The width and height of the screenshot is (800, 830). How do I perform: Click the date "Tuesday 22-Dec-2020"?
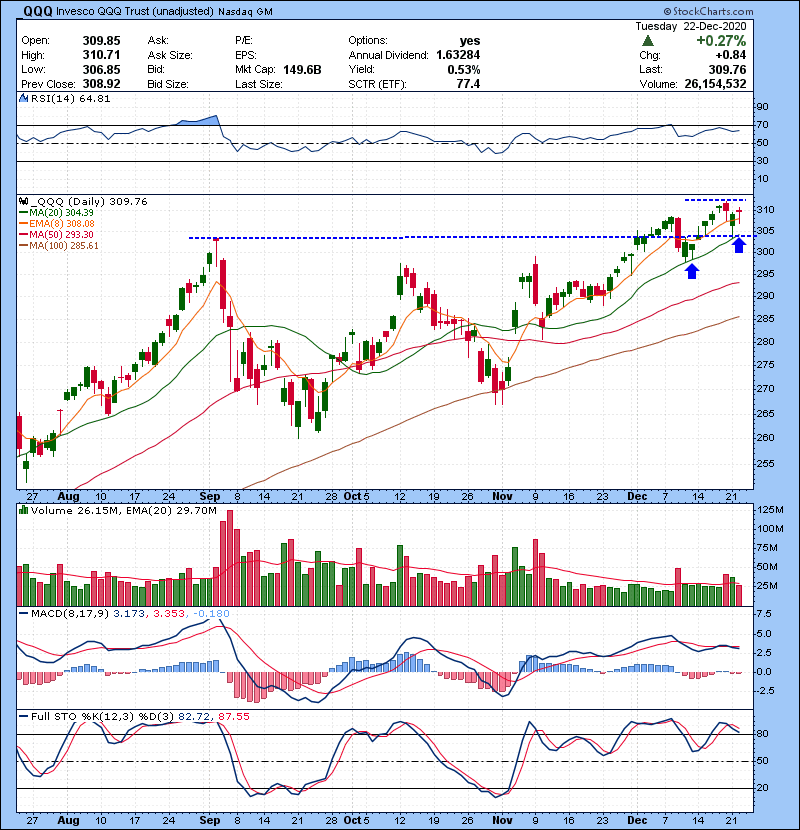pyautogui.click(x=691, y=26)
